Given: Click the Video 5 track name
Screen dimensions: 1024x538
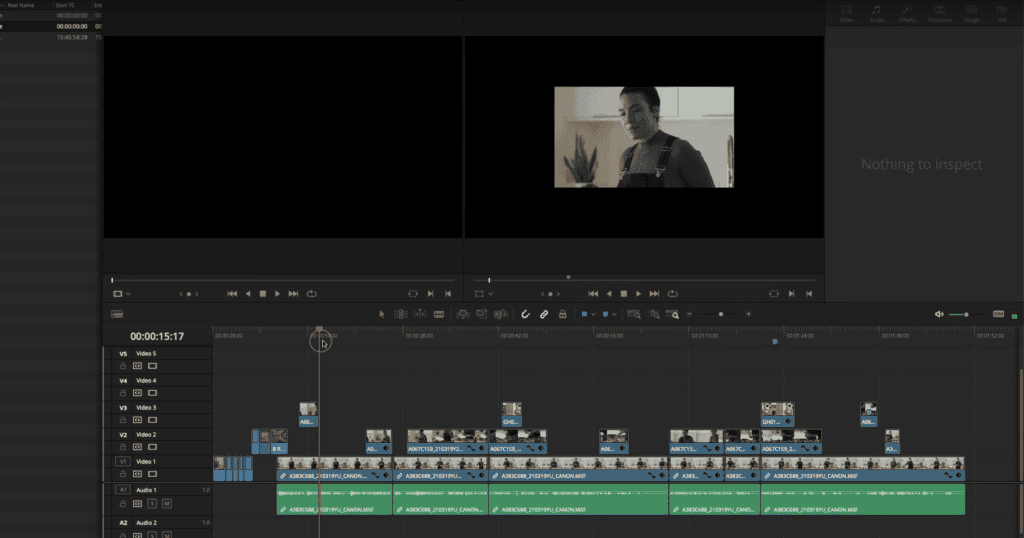Looking at the screenshot, I should 146,353.
